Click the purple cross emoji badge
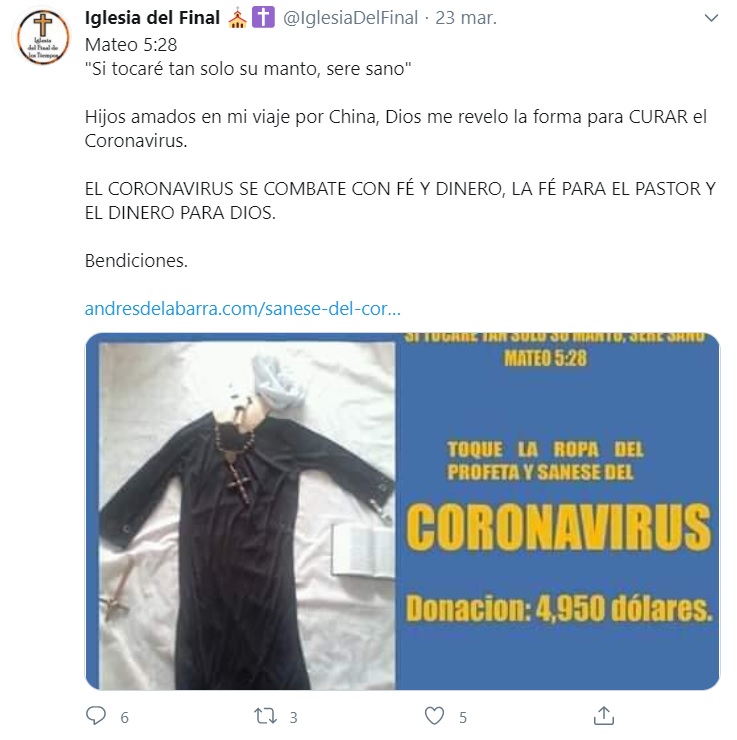Image resolution: width=737 pixels, height=740 pixels. coord(263,18)
